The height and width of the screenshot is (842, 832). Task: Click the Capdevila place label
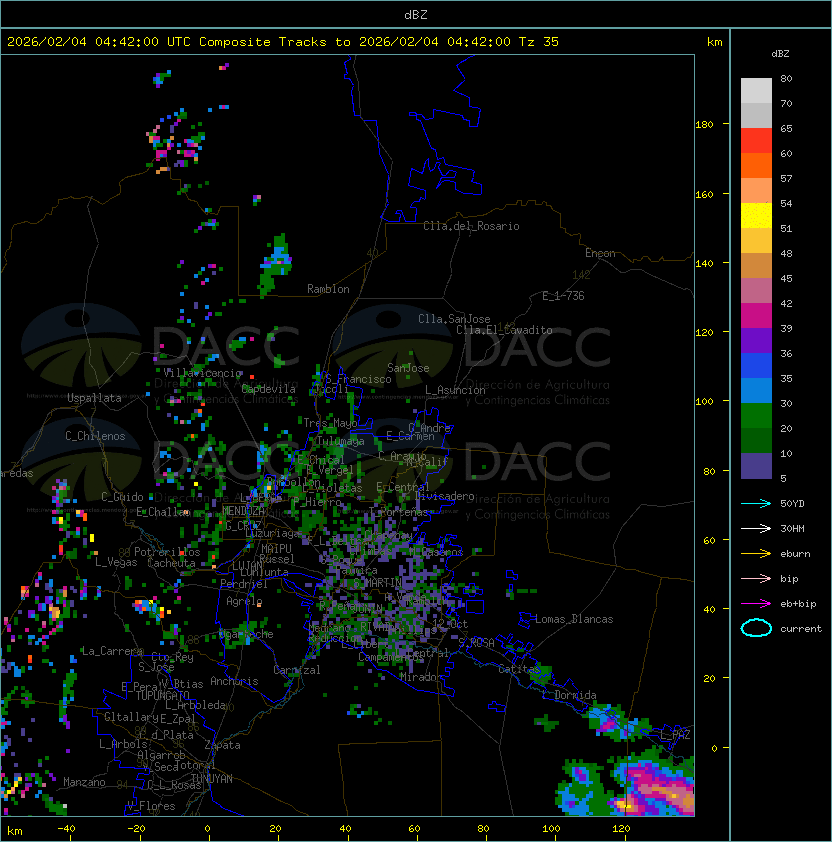269,389
